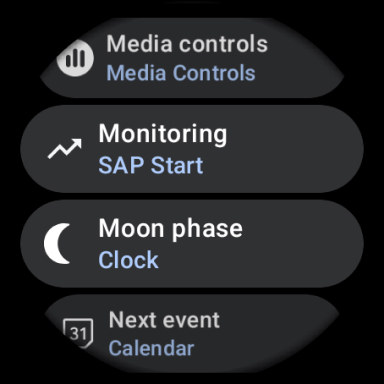Pick the Media Controls list entry
The image size is (384, 384).
(x=192, y=57)
